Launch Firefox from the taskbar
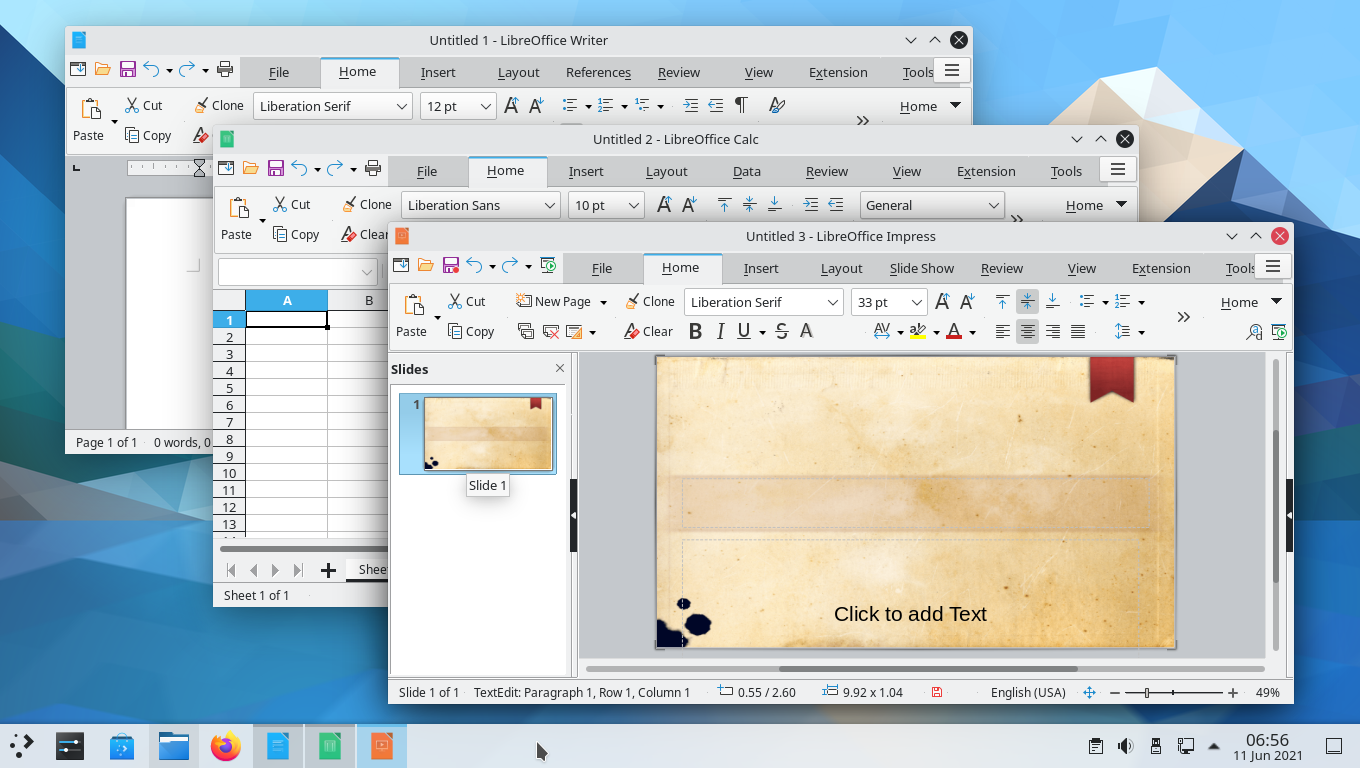The image size is (1360, 768). (226, 745)
